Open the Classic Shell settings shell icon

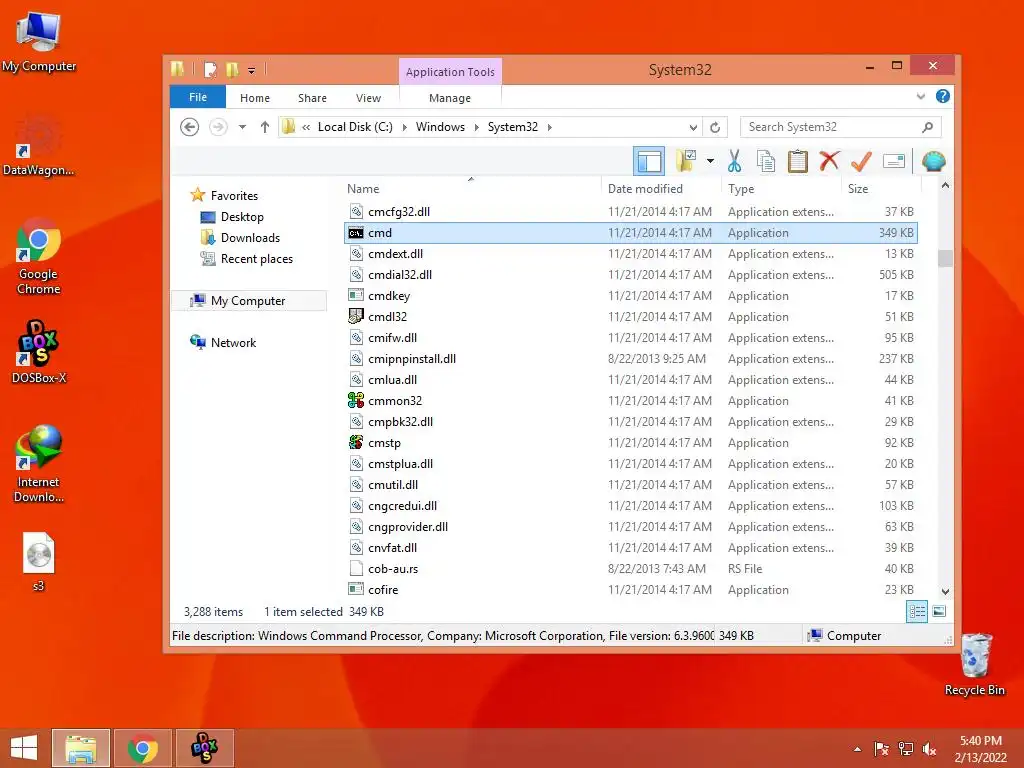[933, 161]
